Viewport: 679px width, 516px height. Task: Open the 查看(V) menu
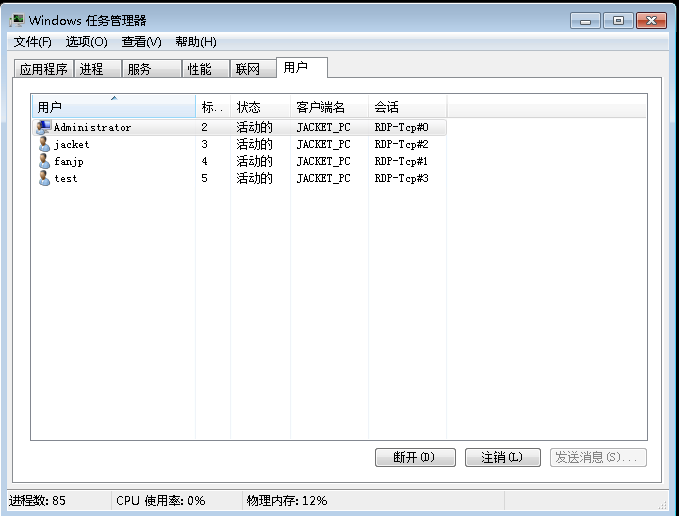(142, 42)
